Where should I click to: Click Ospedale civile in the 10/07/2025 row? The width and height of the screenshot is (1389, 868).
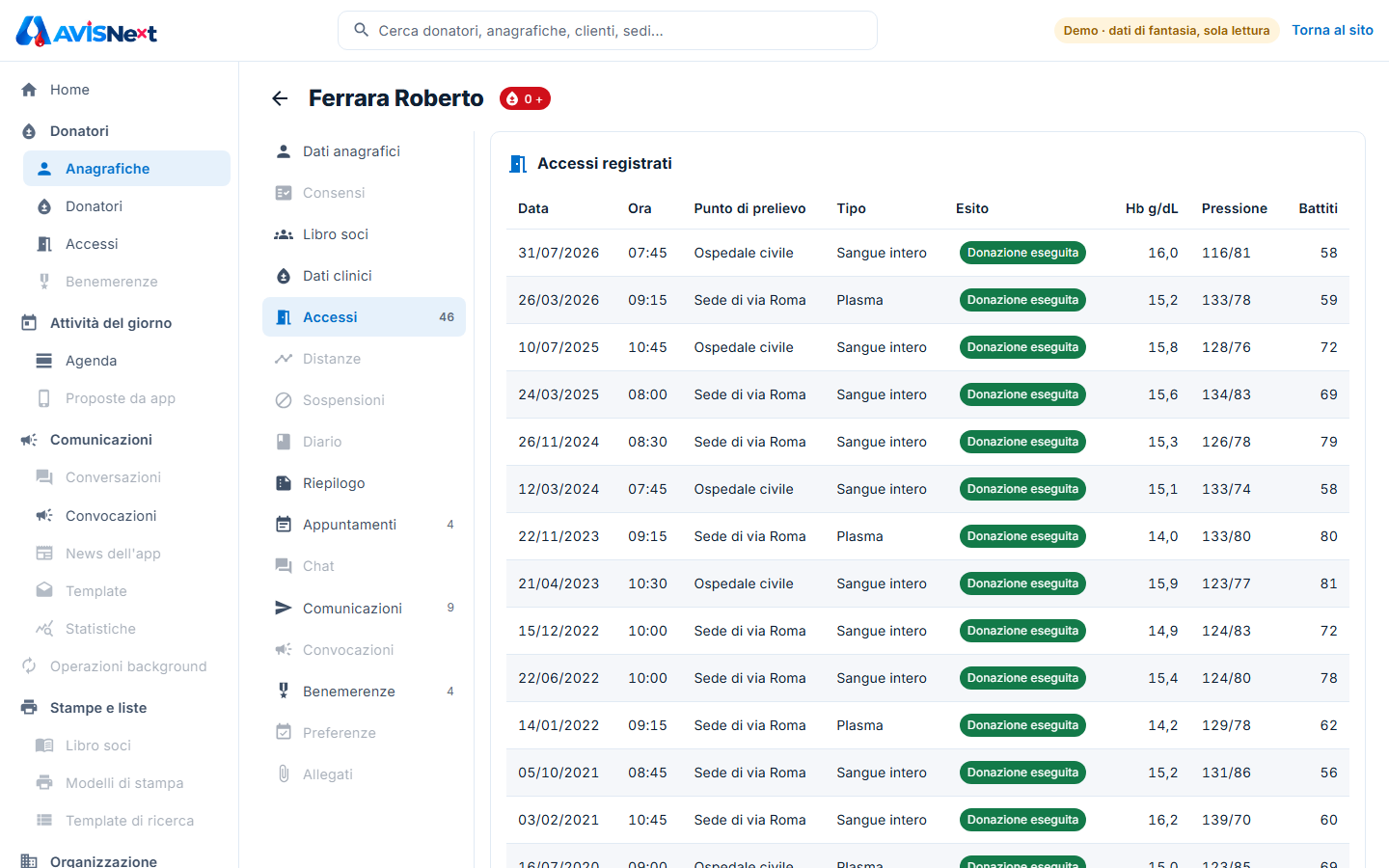point(744,347)
